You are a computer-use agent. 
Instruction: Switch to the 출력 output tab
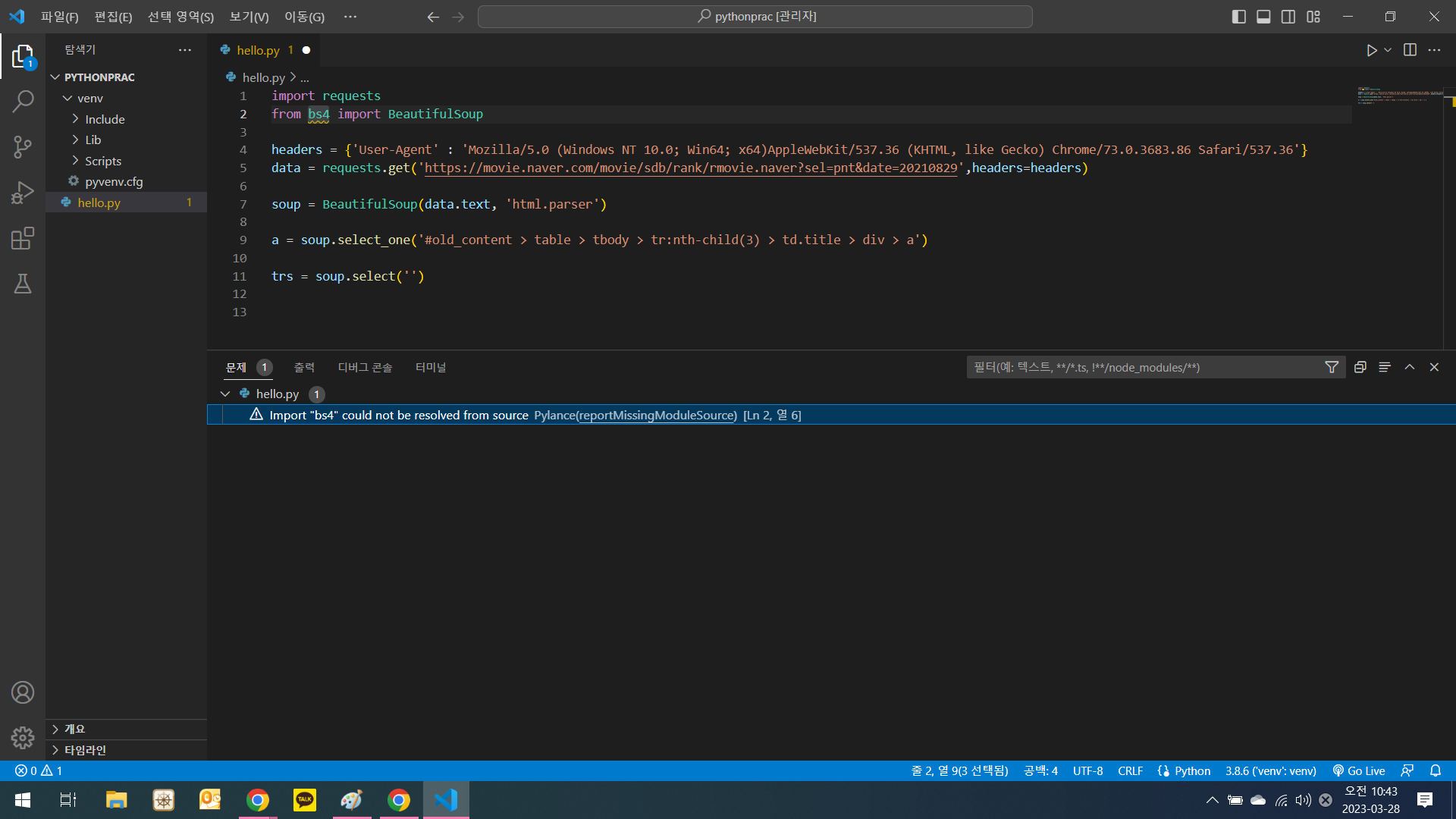pyautogui.click(x=304, y=367)
